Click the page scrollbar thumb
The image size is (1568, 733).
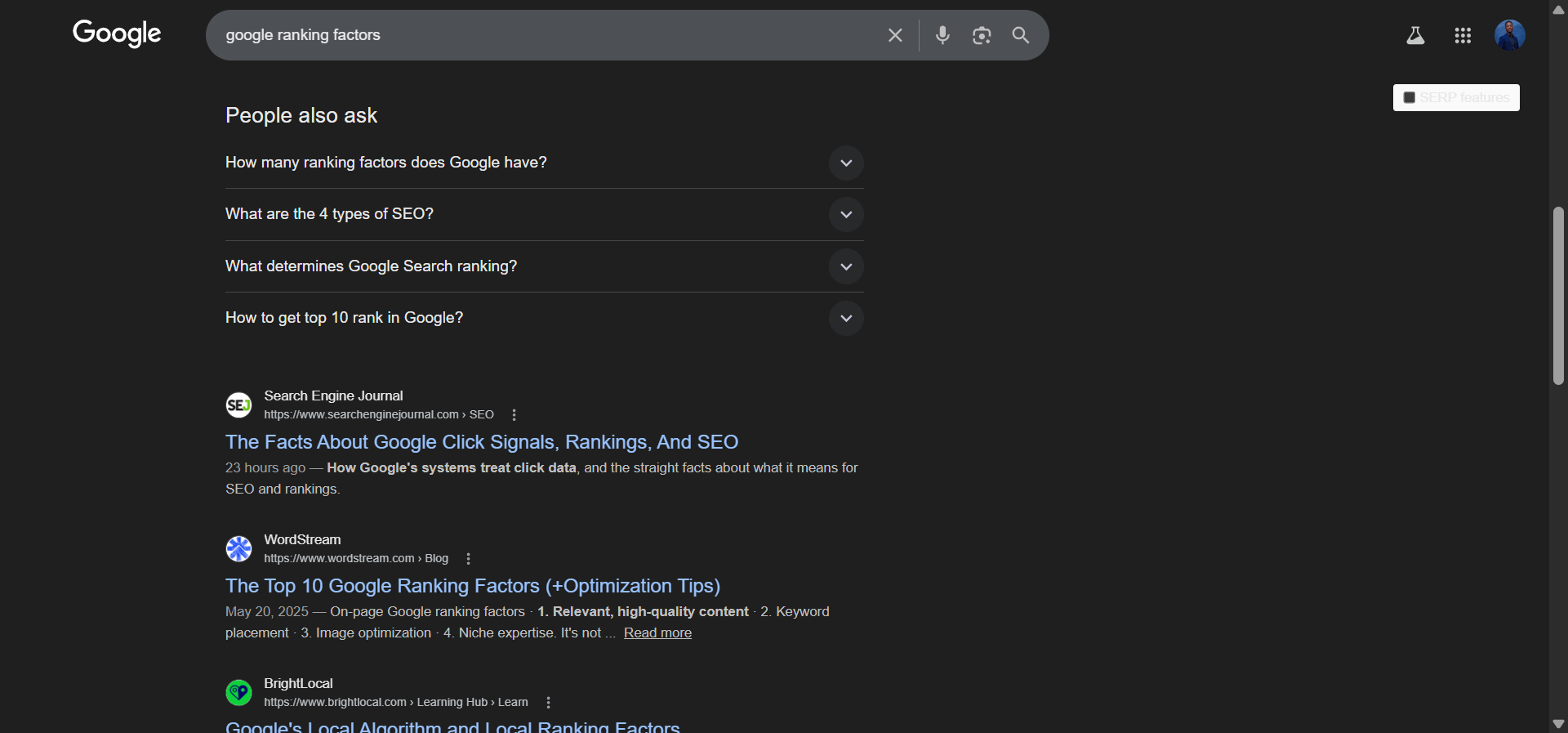point(1558,296)
